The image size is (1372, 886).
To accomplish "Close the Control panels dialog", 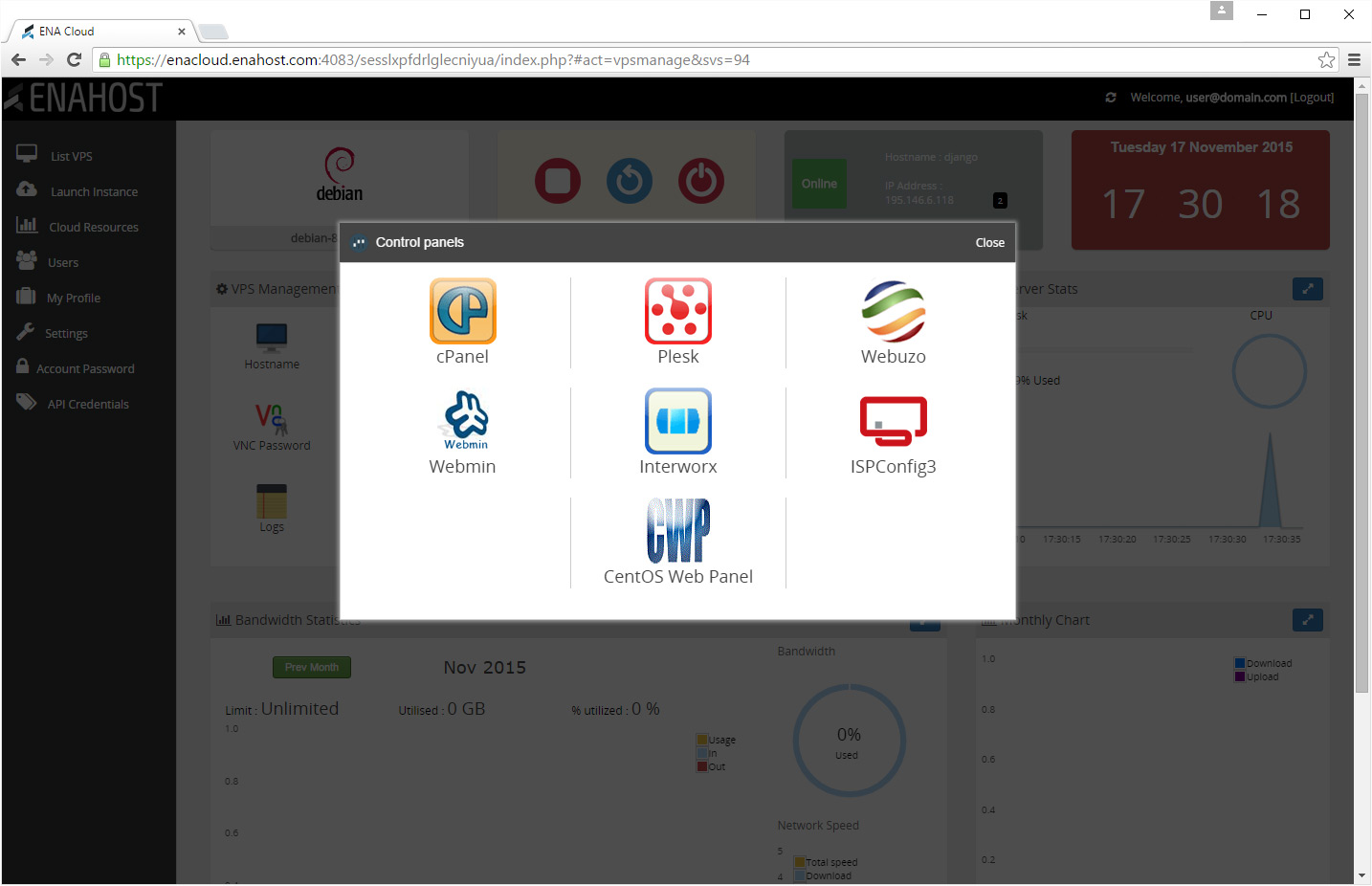I will (990, 243).
